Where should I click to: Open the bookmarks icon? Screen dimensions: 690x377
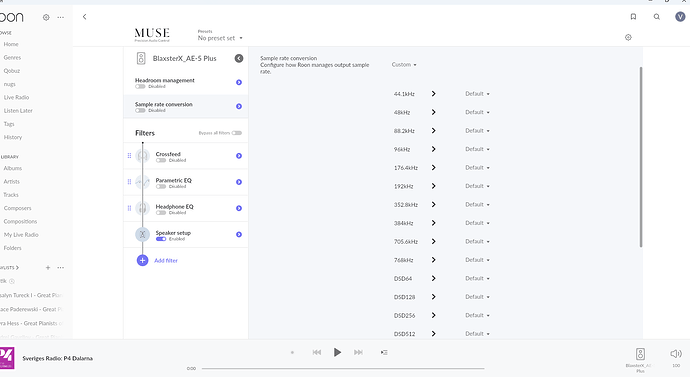pos(633,17)
